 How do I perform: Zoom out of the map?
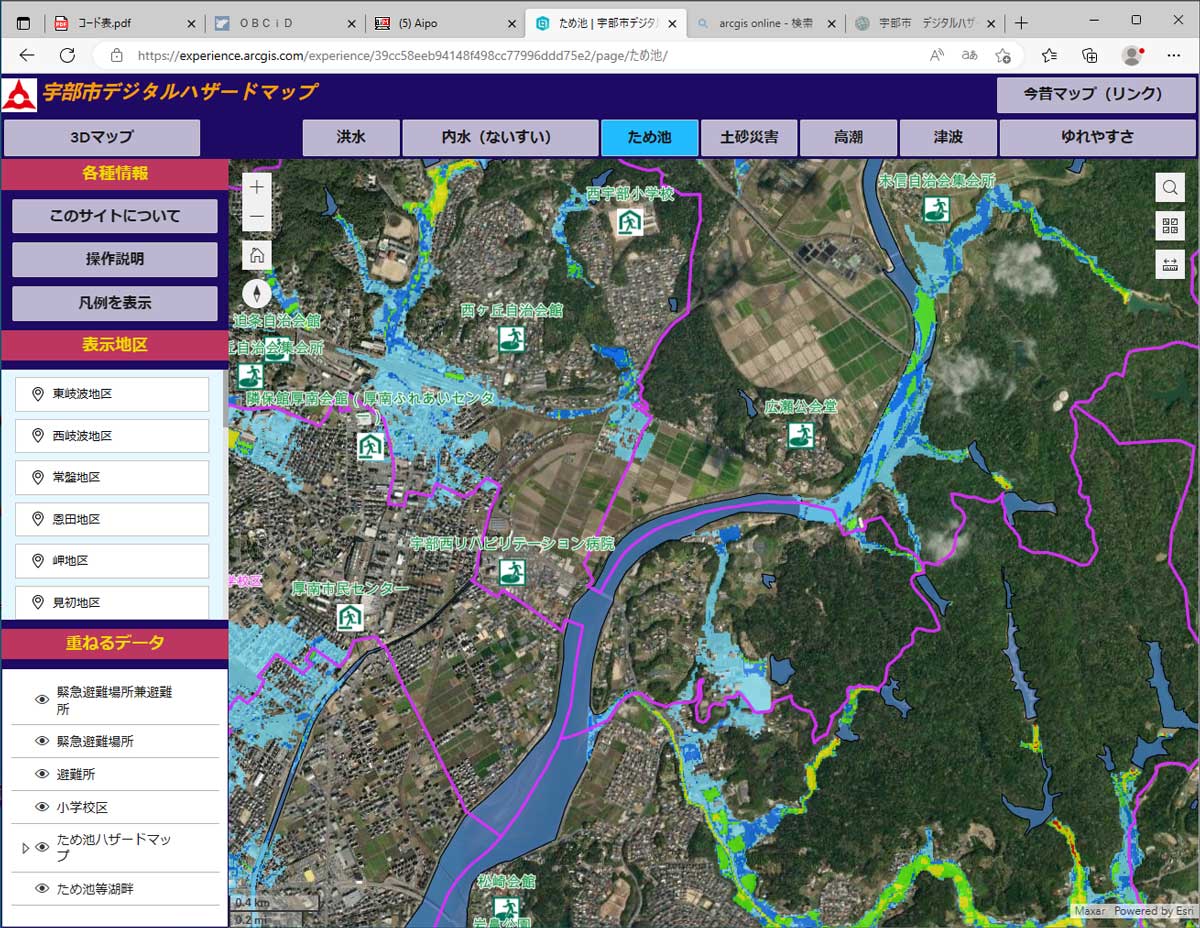[257, 216]
